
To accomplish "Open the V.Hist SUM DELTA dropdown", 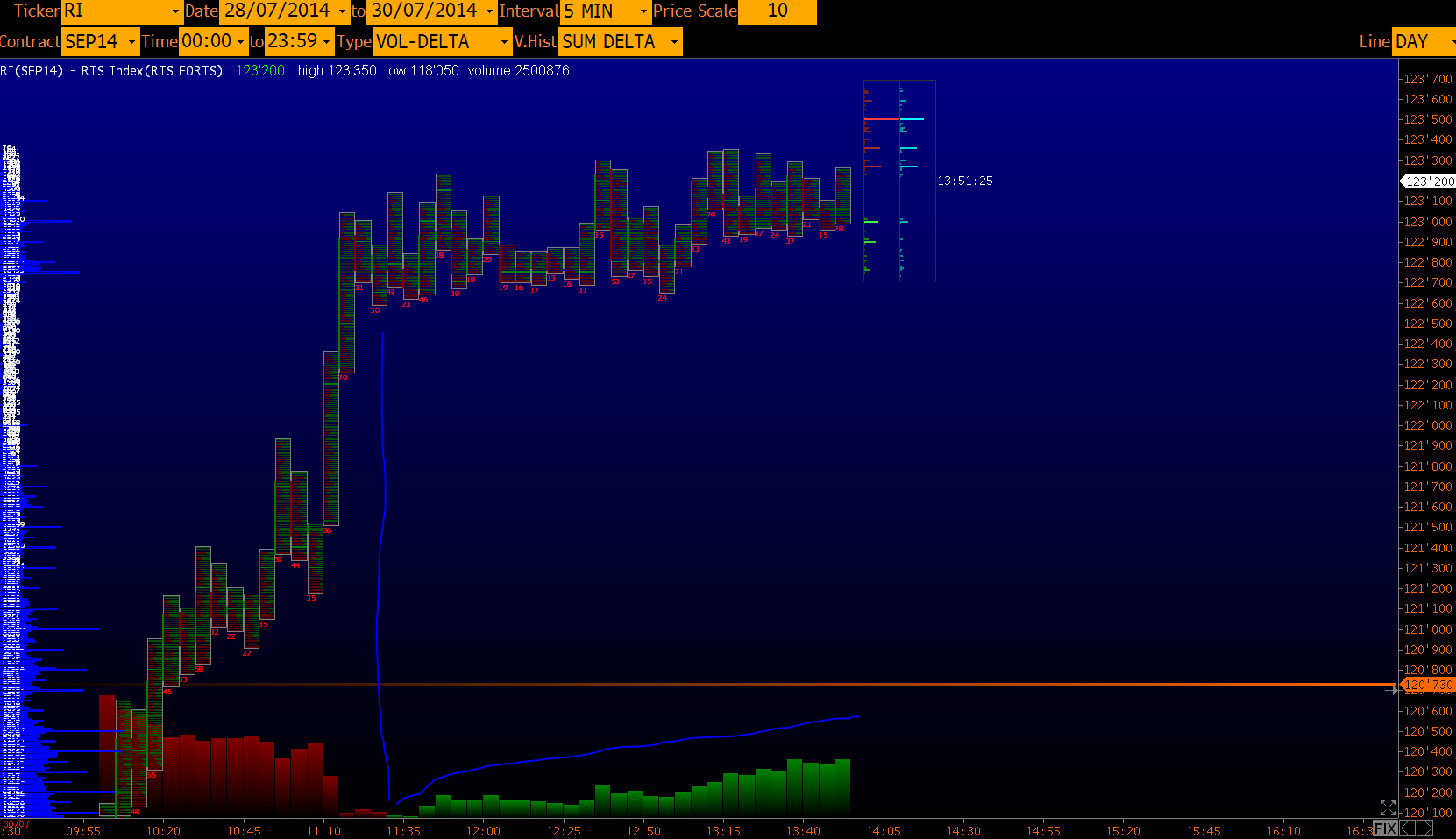I will (620, 41).
